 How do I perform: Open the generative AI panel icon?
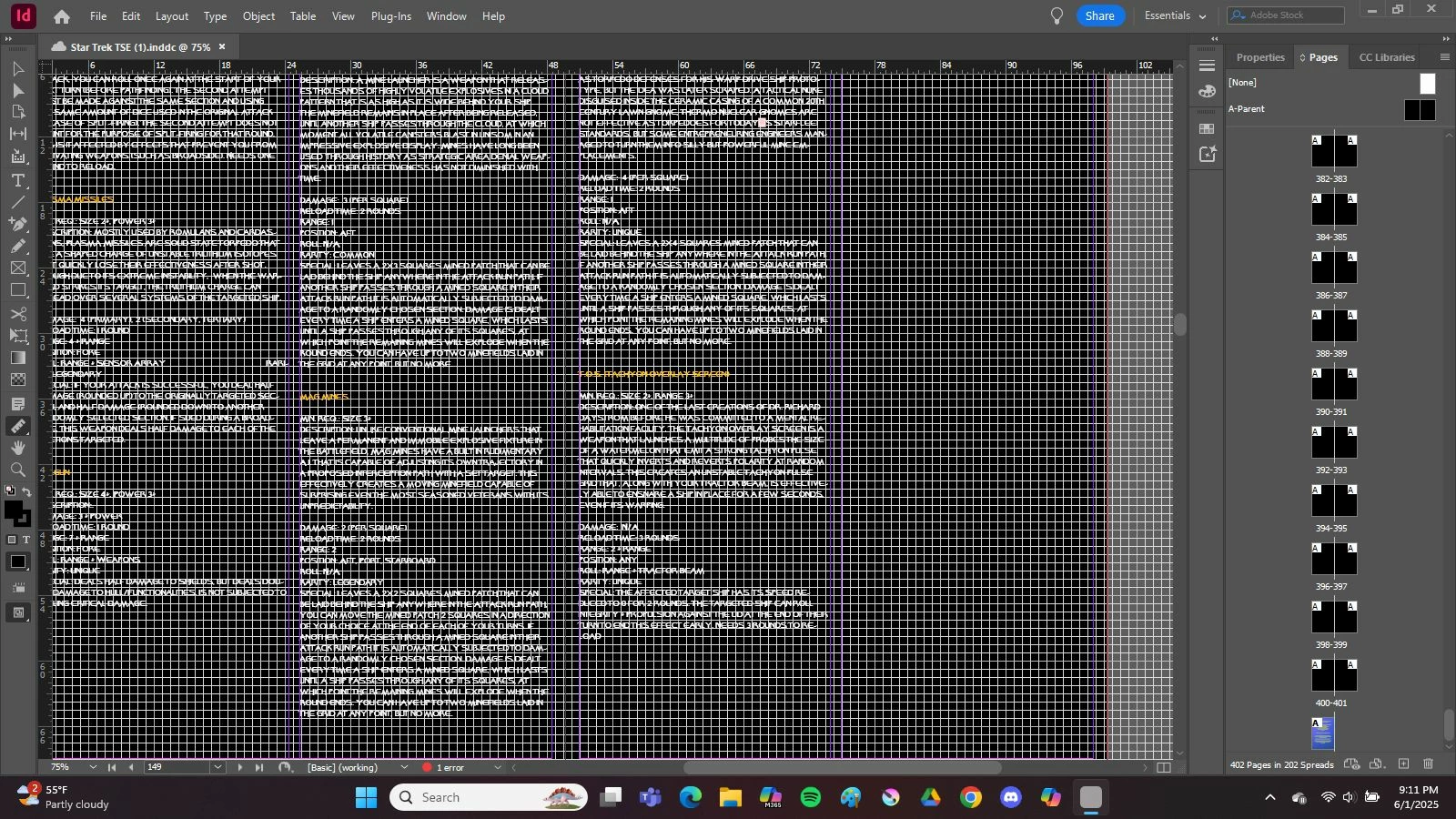[1207, 155]
